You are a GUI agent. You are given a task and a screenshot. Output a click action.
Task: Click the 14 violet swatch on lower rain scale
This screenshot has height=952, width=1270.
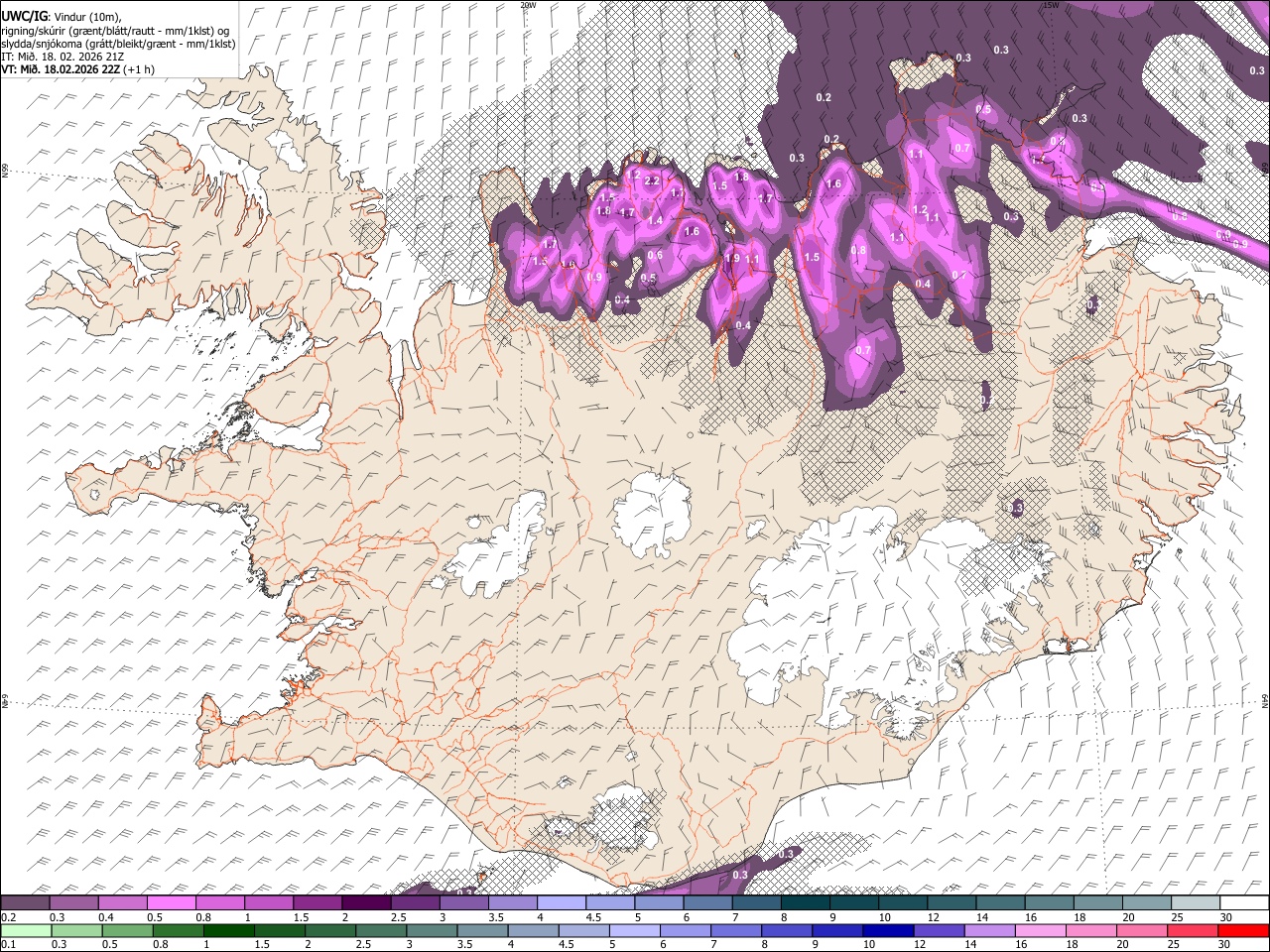(x=989, y=930)
